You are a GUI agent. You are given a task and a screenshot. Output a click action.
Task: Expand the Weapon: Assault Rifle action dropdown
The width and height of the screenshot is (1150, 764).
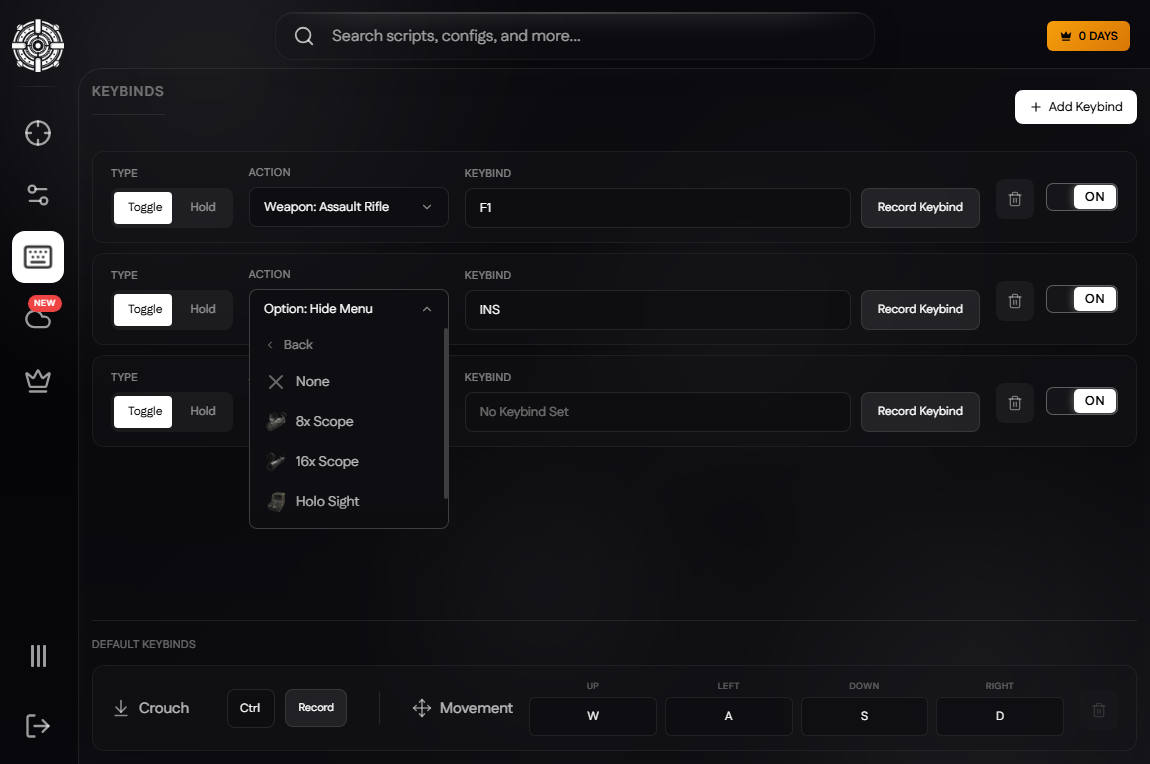click(348, 207)
